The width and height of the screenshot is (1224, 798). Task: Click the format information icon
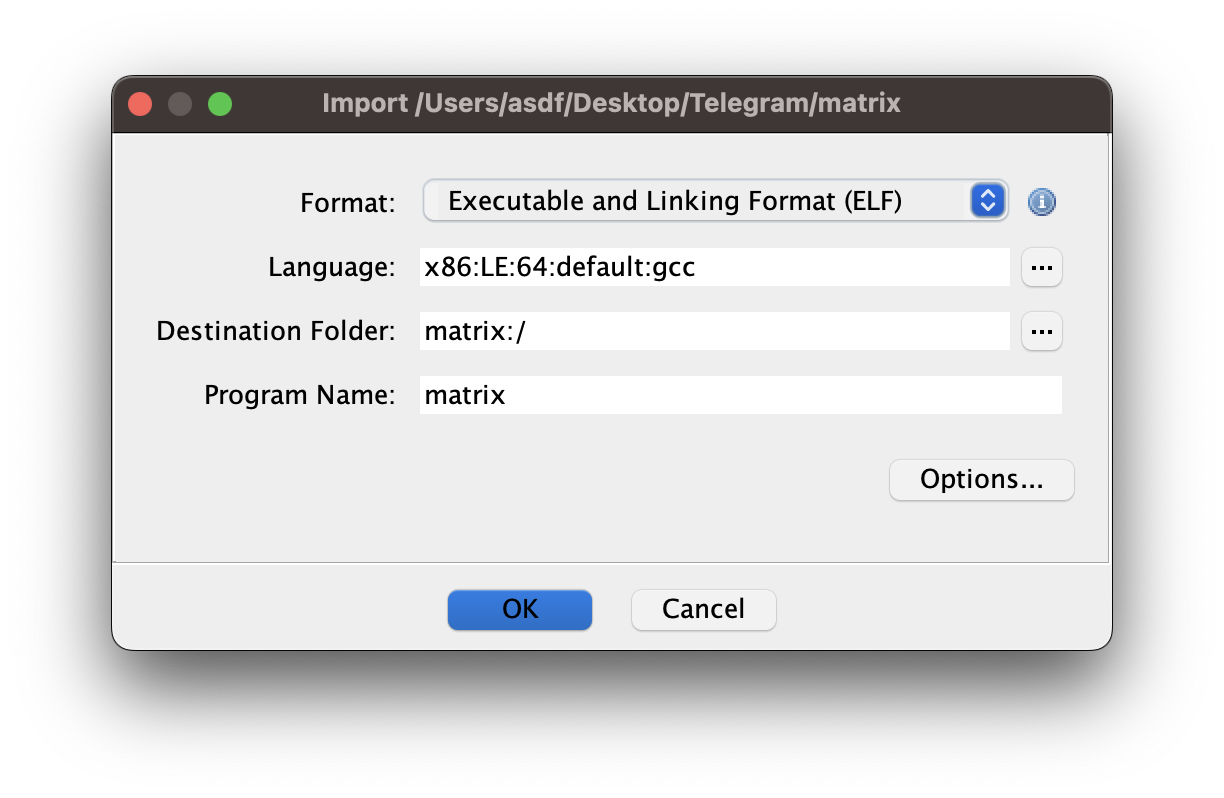tap(1042, 202)
